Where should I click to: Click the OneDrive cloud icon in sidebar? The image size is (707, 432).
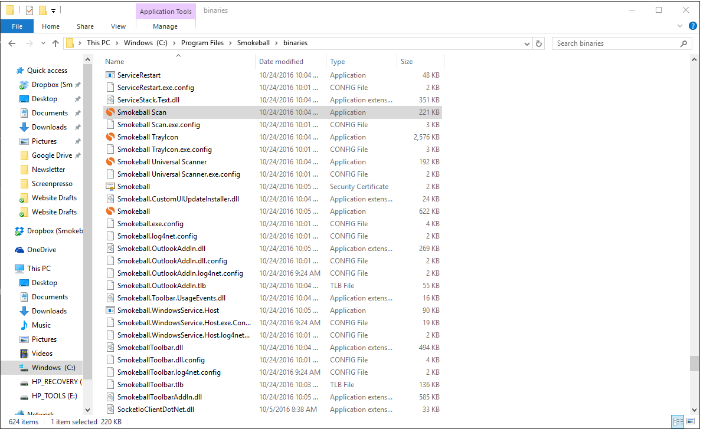(19, 250)
